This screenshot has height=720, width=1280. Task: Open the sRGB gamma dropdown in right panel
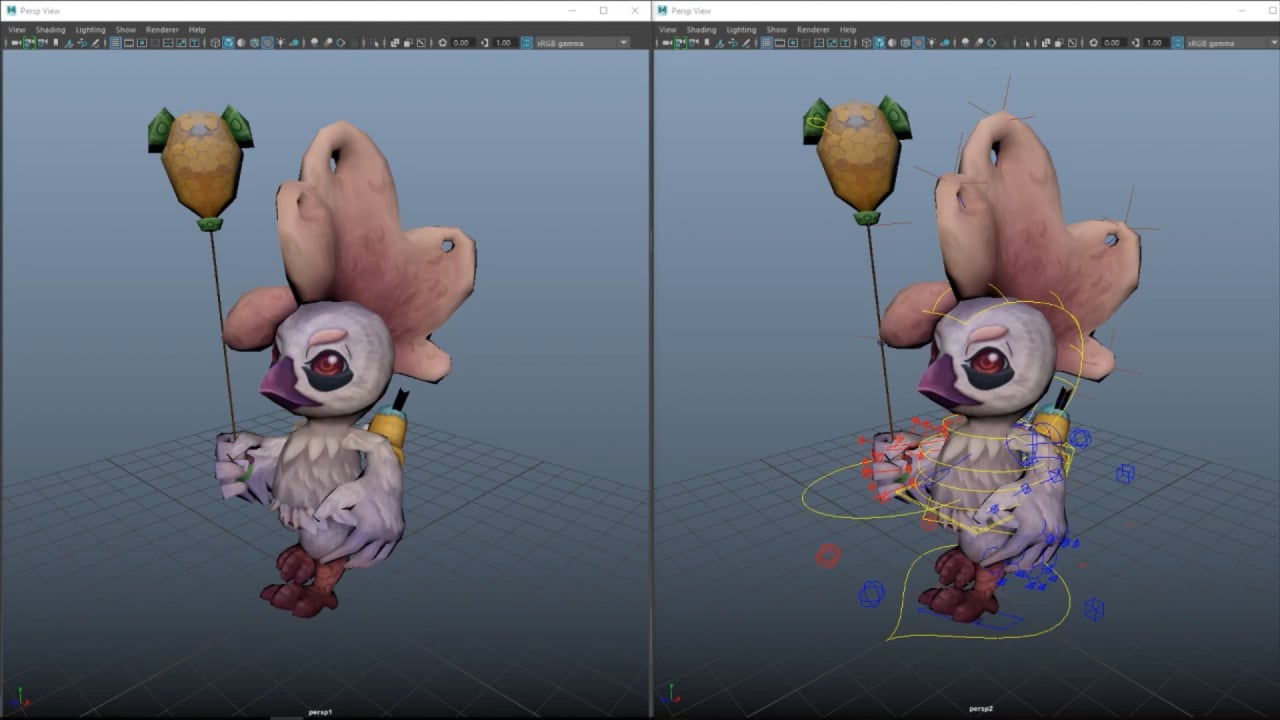(1232, 43)
